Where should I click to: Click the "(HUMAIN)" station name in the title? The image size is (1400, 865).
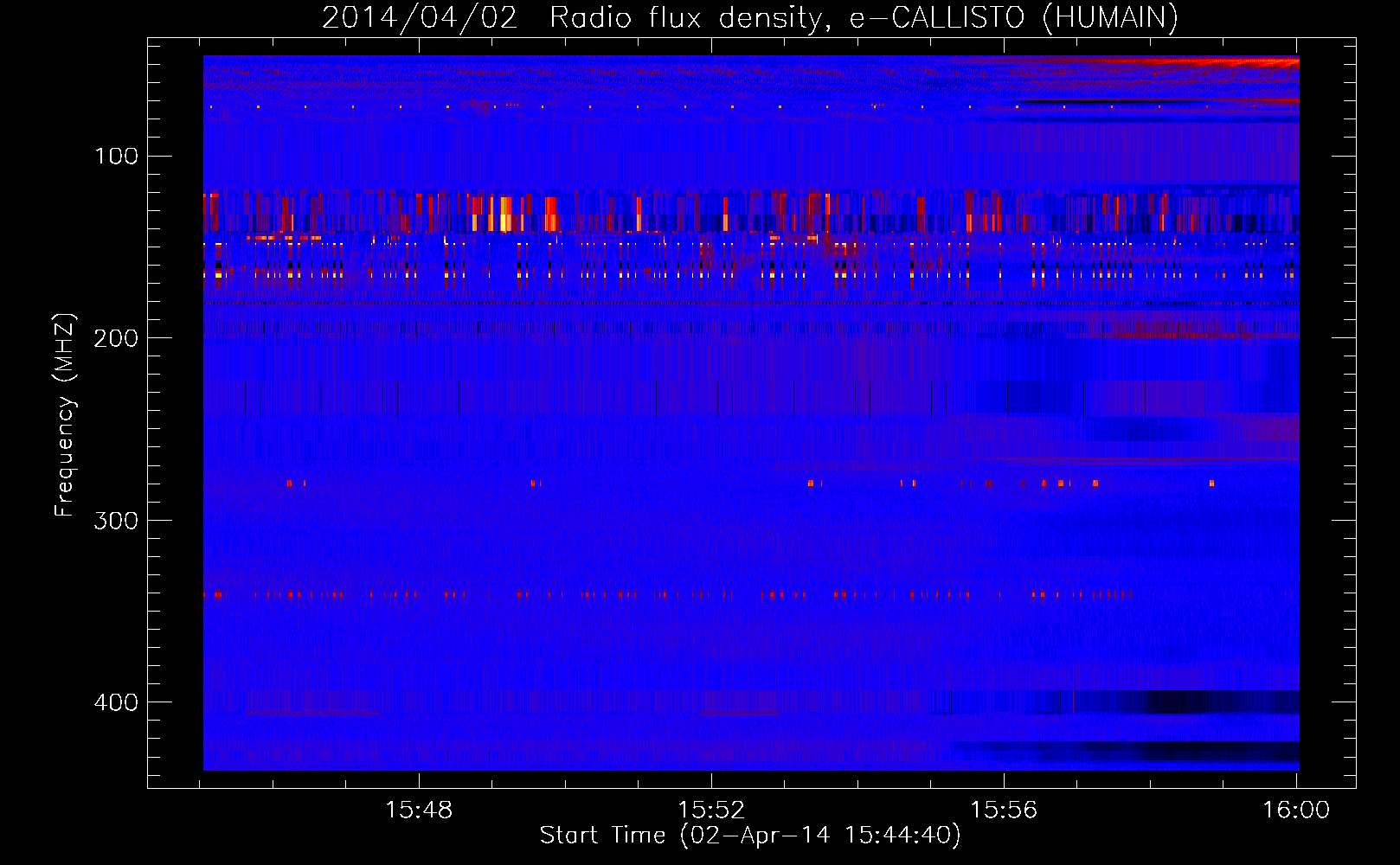point(1110,18)
